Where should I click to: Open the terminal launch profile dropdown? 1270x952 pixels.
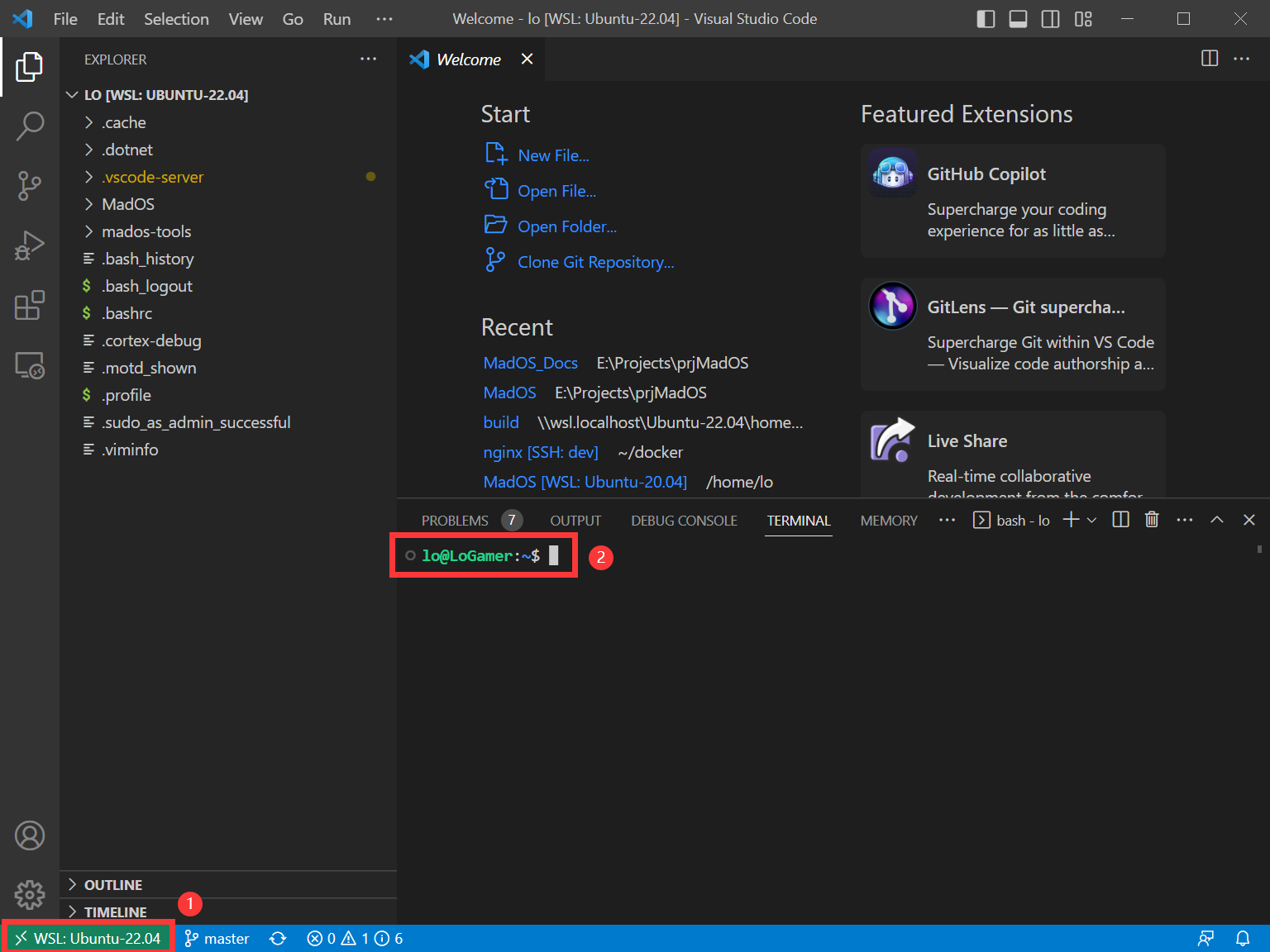(x=1091, y=520)
